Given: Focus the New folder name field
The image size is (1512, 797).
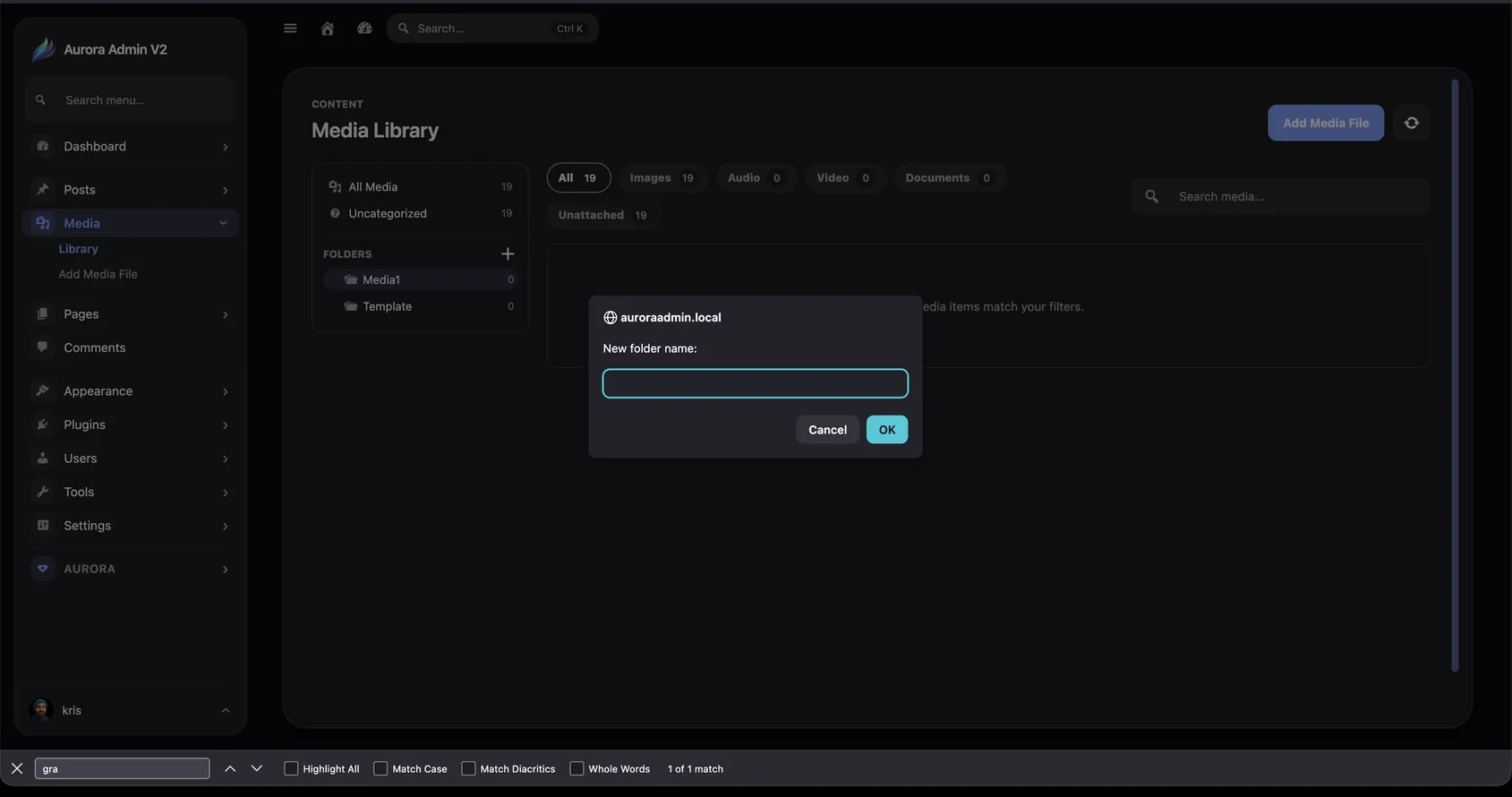Looking at the screenshot, I should [755, 383].
